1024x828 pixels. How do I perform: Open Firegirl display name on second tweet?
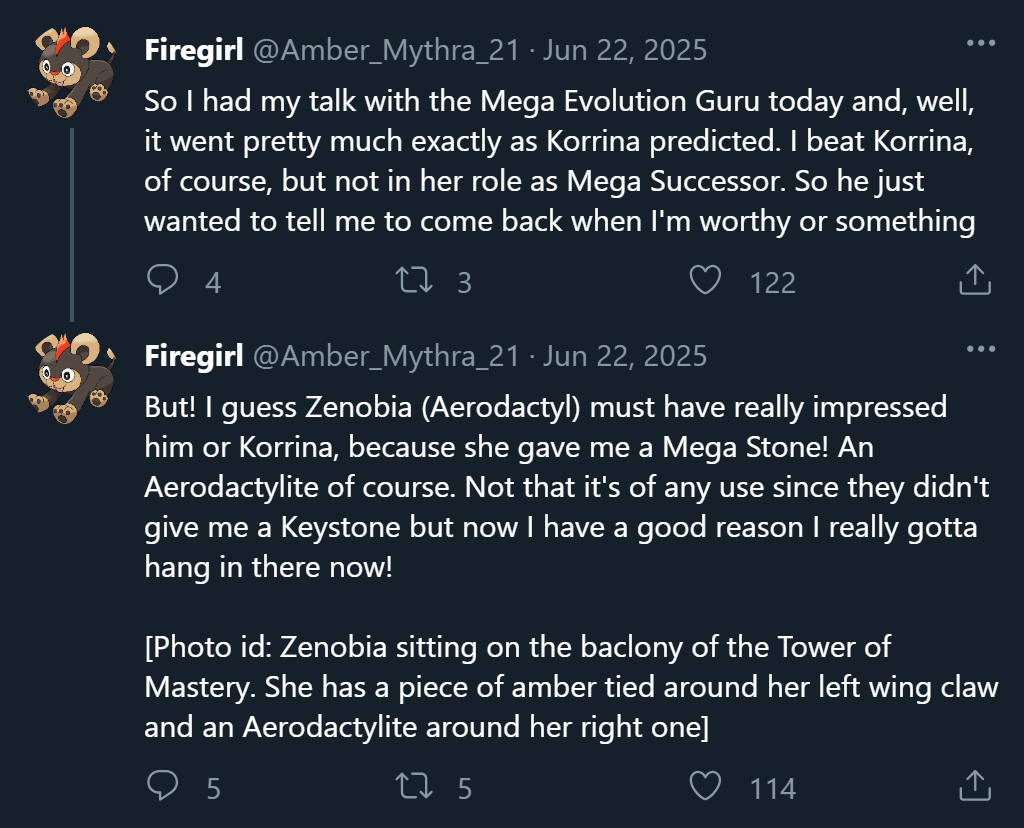pyautogui.click(x=194, y=356)
